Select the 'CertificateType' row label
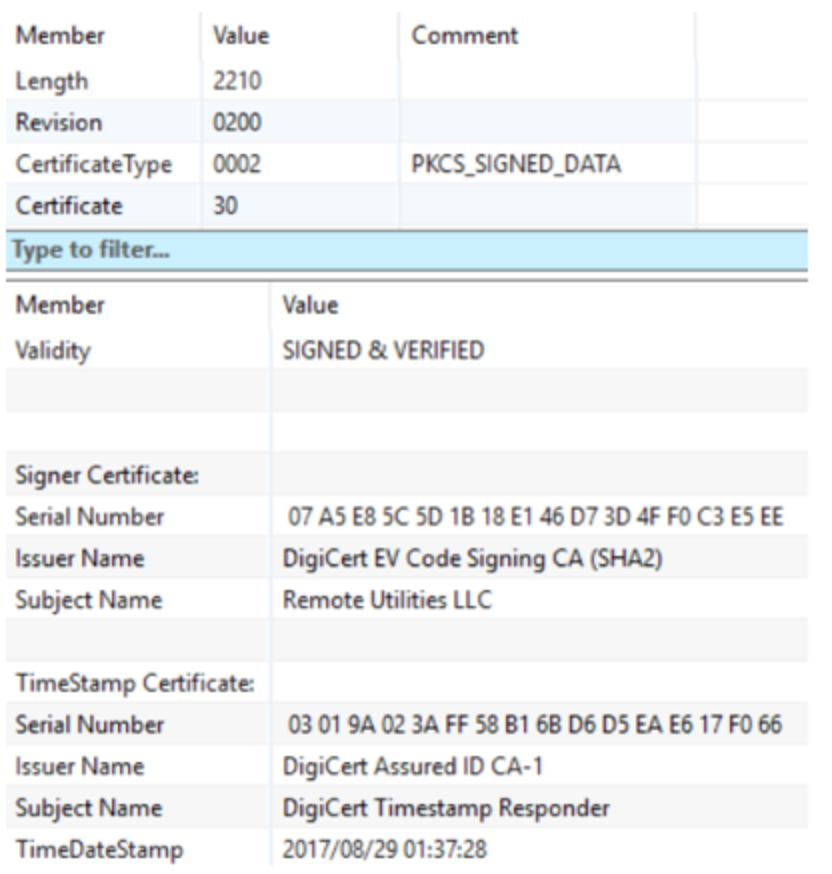This screenshot has width=832, height=874. tap(94, 164)
